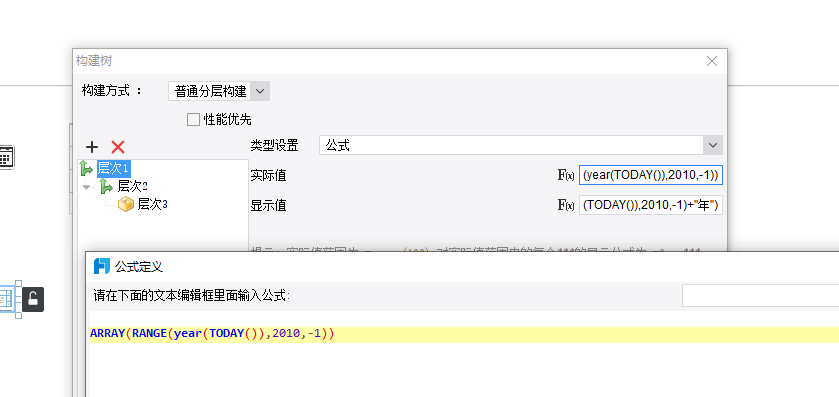Screen dimensions: 839x397
Task: Click the 层次2 branch icon
Action: pyautogui.click(x=106, y=186)
